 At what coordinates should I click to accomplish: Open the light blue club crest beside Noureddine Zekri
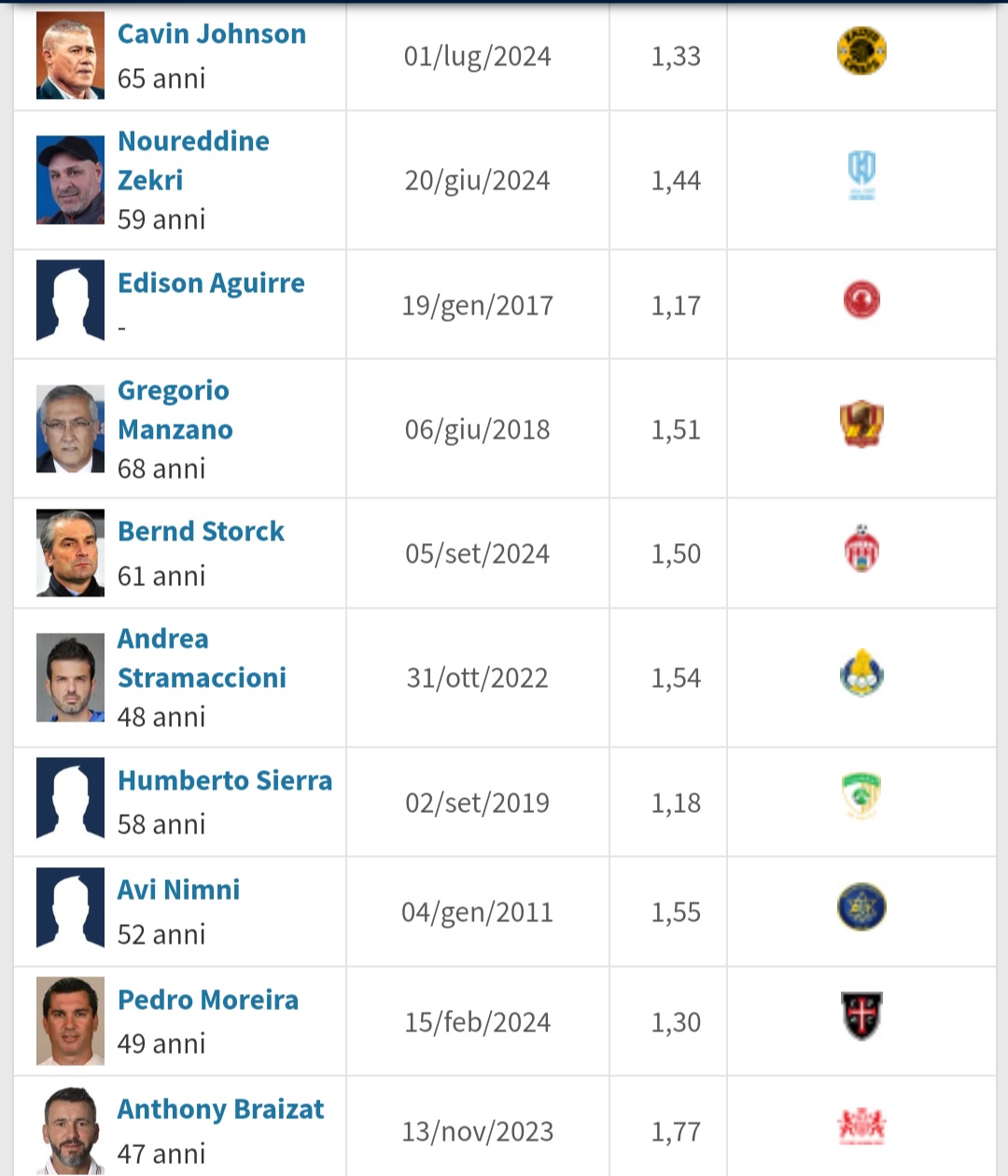(x=861, y=176)
